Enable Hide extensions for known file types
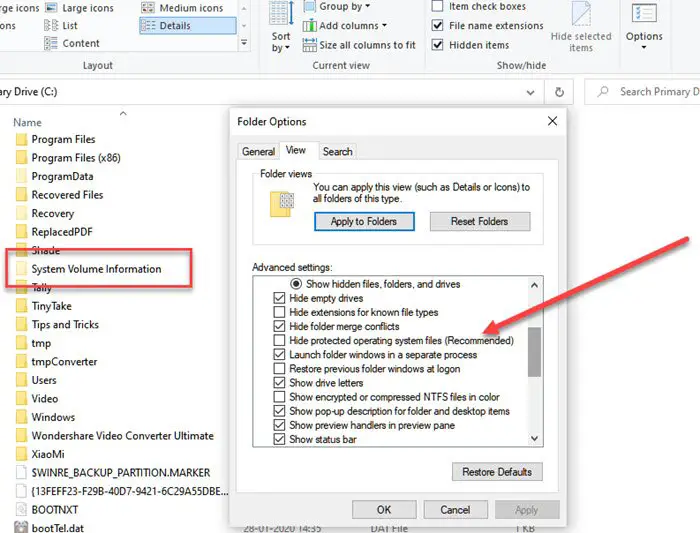Screen dimensions: 700x533 click(x=279, y=312)
